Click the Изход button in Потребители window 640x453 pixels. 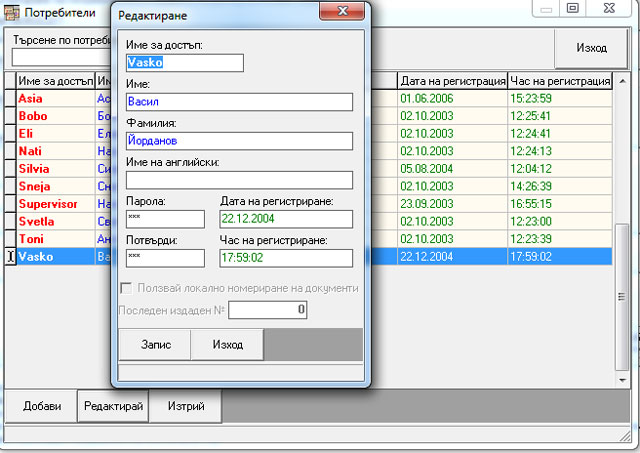591,48
